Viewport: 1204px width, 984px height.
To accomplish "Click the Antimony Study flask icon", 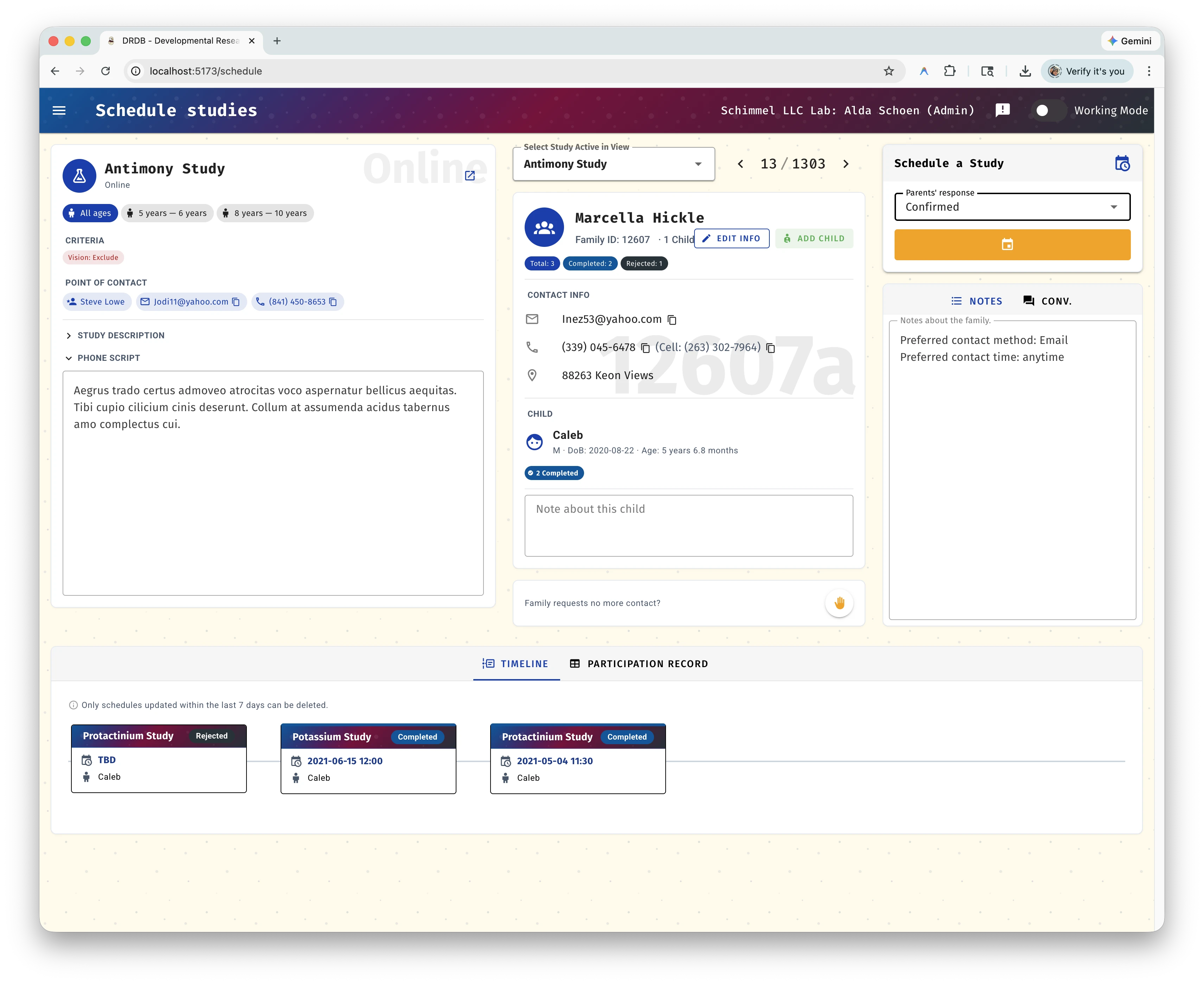I will [x=79, y=176].
